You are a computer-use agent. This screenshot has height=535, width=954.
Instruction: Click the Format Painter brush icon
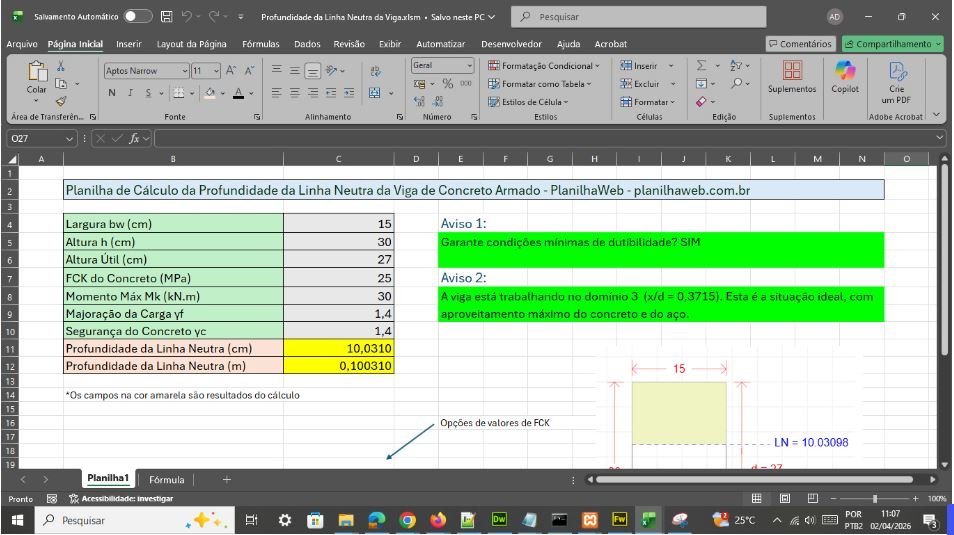[61, 101]
